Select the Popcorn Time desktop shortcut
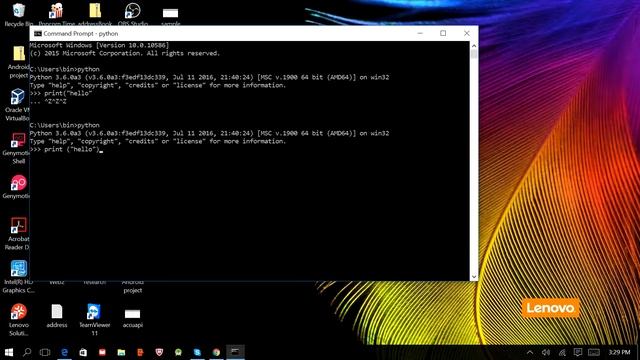The width and height of the screenshot is (640, 360). point(56,14)
